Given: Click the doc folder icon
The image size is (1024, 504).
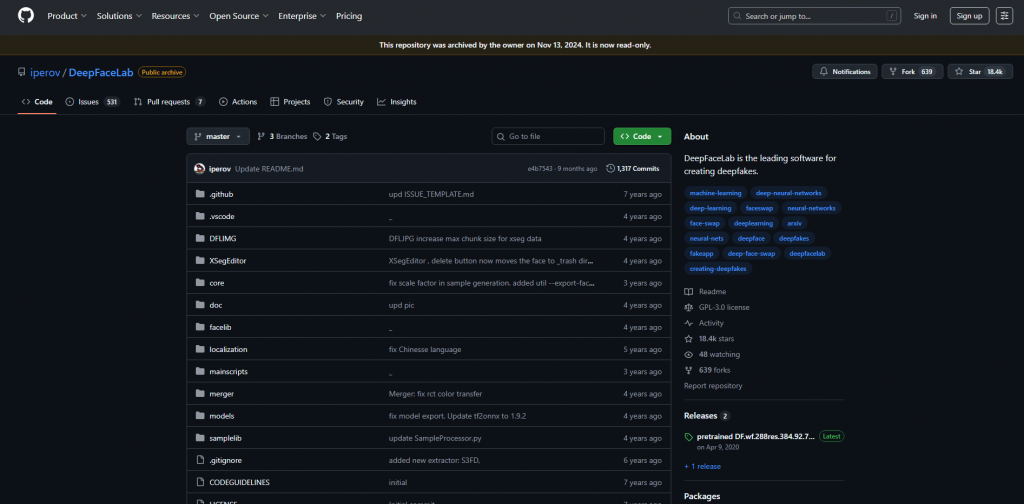Looking at the screenshot, I should pyautogui.click(x=200, y=305).
